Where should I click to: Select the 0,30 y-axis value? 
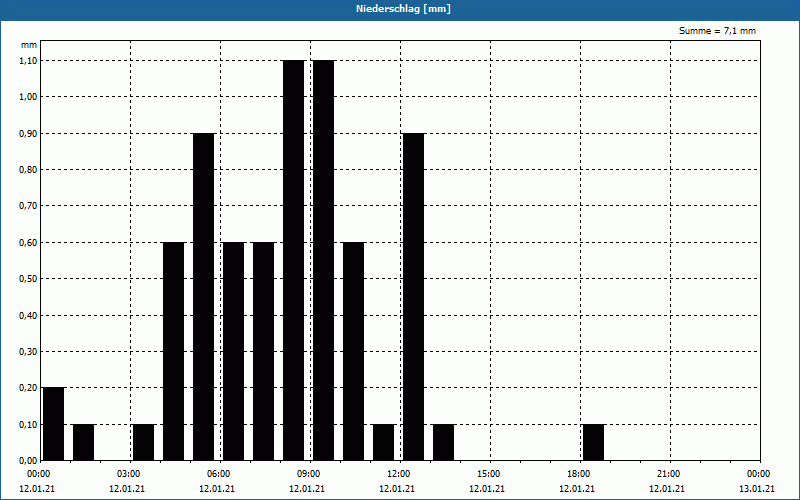point(28,352)
